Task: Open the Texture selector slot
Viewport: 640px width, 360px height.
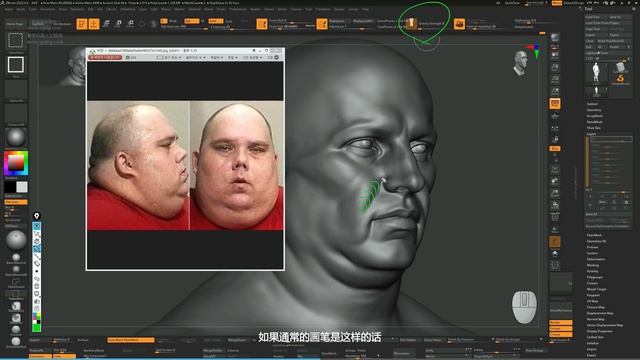Action: tap(16, 113)
